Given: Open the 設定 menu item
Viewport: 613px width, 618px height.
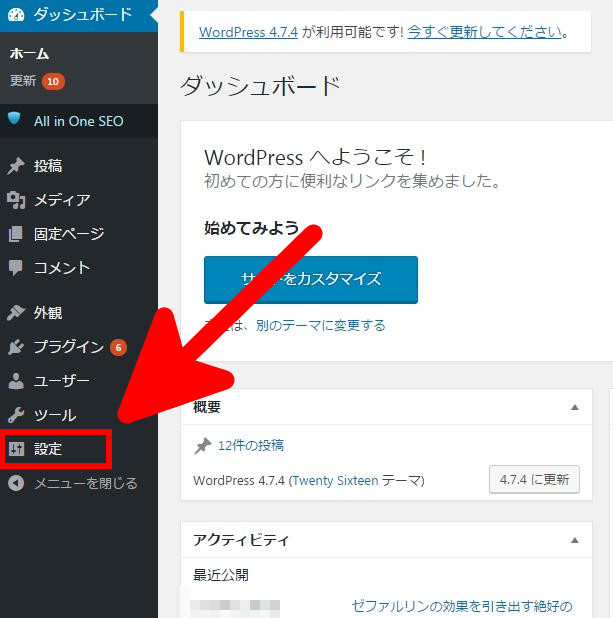Looking at the screenshot, I should 48,449.
